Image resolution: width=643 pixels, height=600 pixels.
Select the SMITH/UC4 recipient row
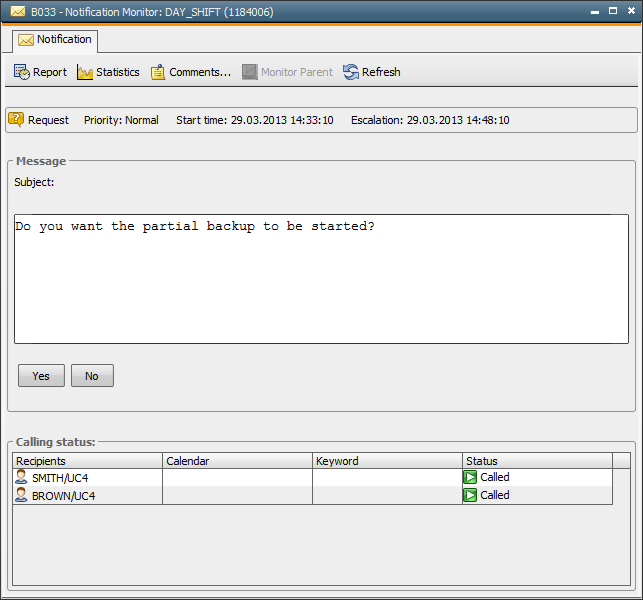coord(312,477)
